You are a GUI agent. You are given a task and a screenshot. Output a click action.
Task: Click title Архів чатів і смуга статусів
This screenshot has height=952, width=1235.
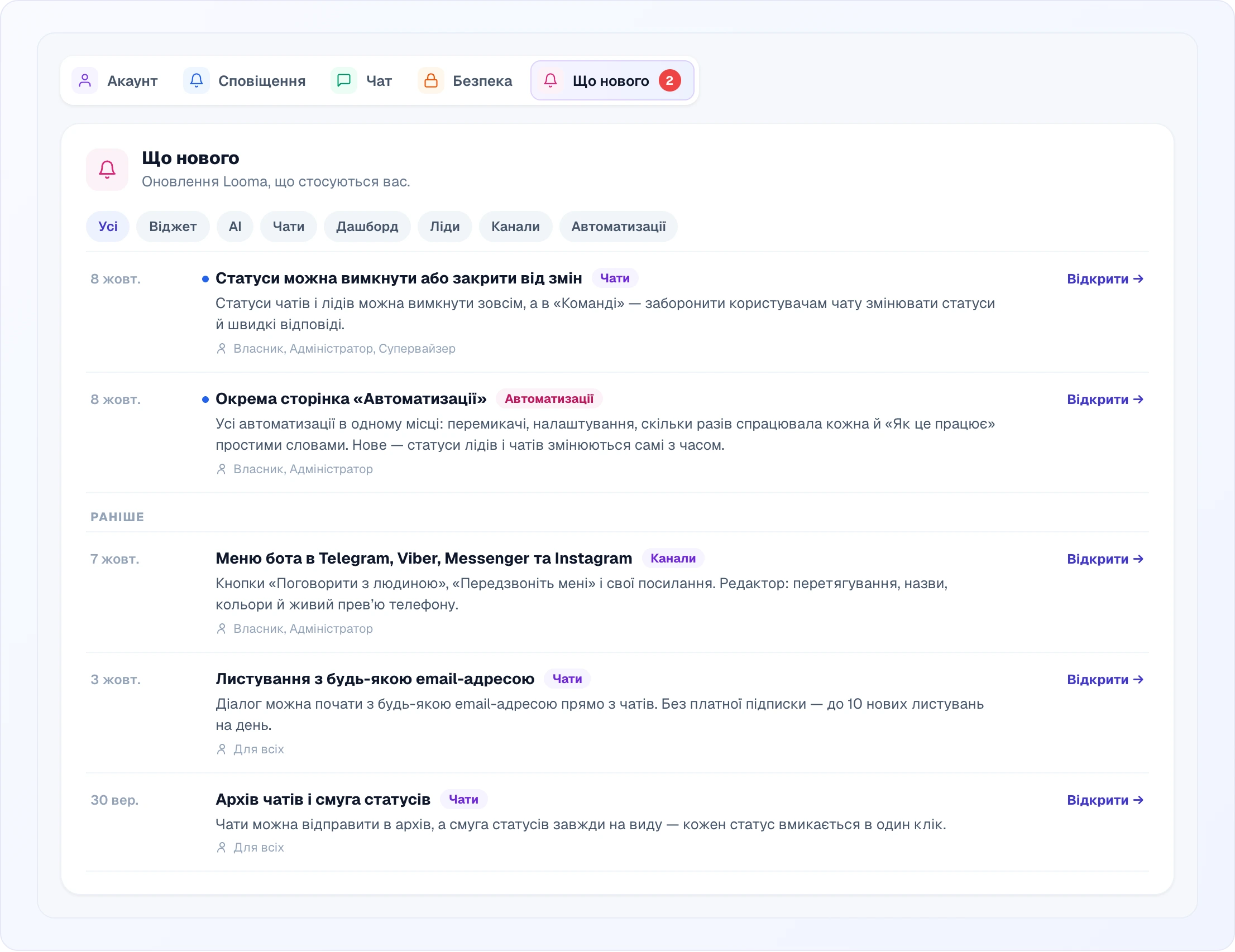pyautogui.click(x=323, y=799)
